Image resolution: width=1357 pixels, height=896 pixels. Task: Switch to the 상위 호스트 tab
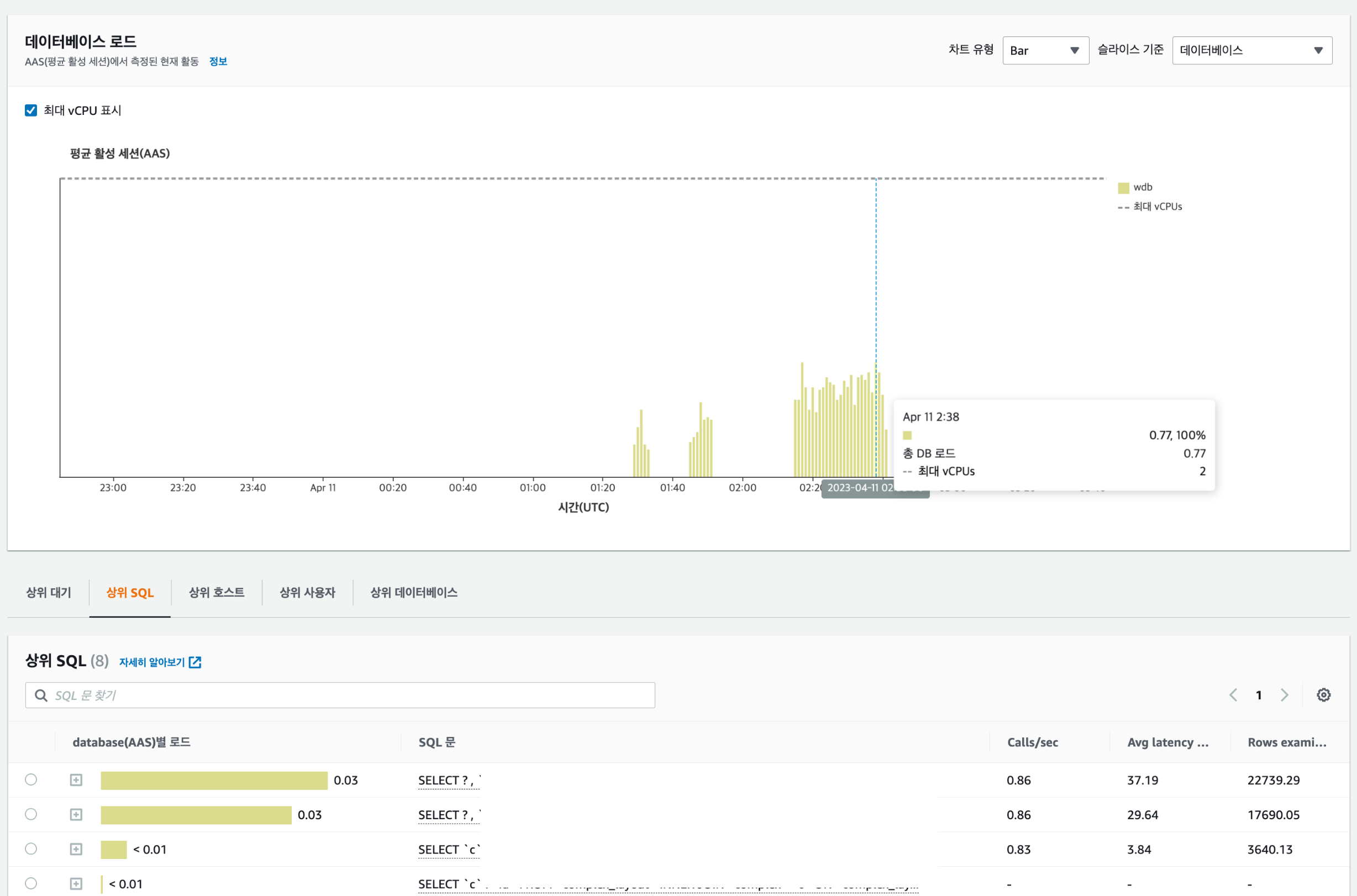(x=217, y=593)
